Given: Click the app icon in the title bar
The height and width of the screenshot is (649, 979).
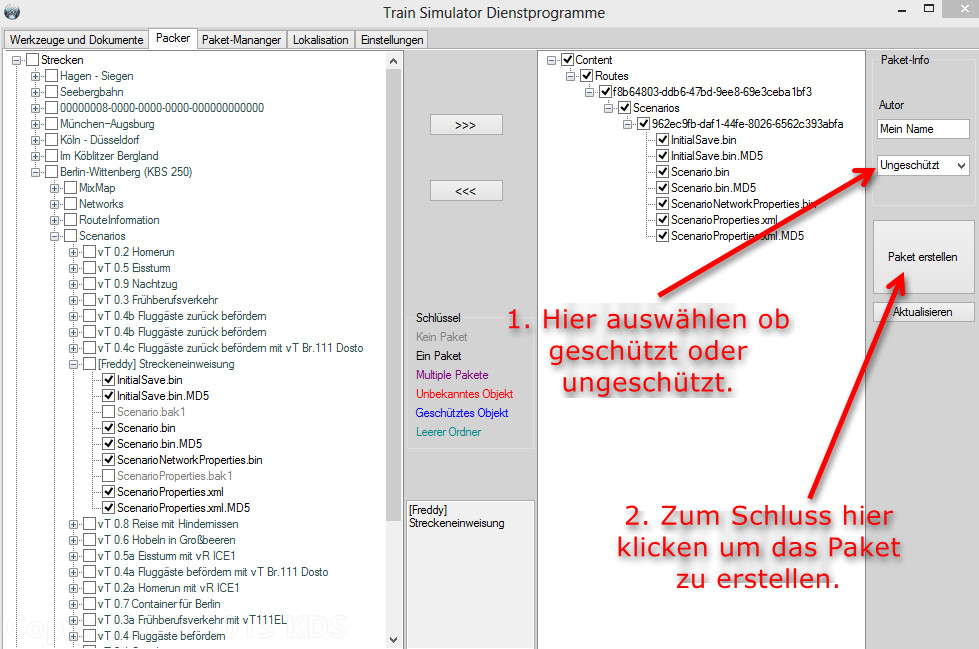Looking at the screenshot, I should (12, 13).
